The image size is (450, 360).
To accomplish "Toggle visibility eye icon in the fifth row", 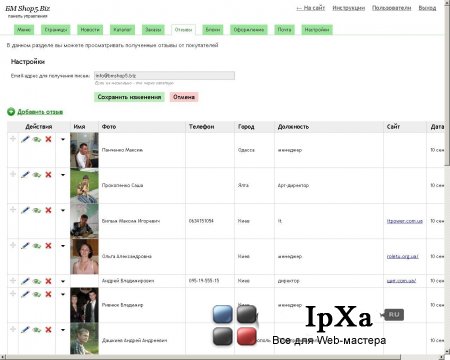I will 37,282.
